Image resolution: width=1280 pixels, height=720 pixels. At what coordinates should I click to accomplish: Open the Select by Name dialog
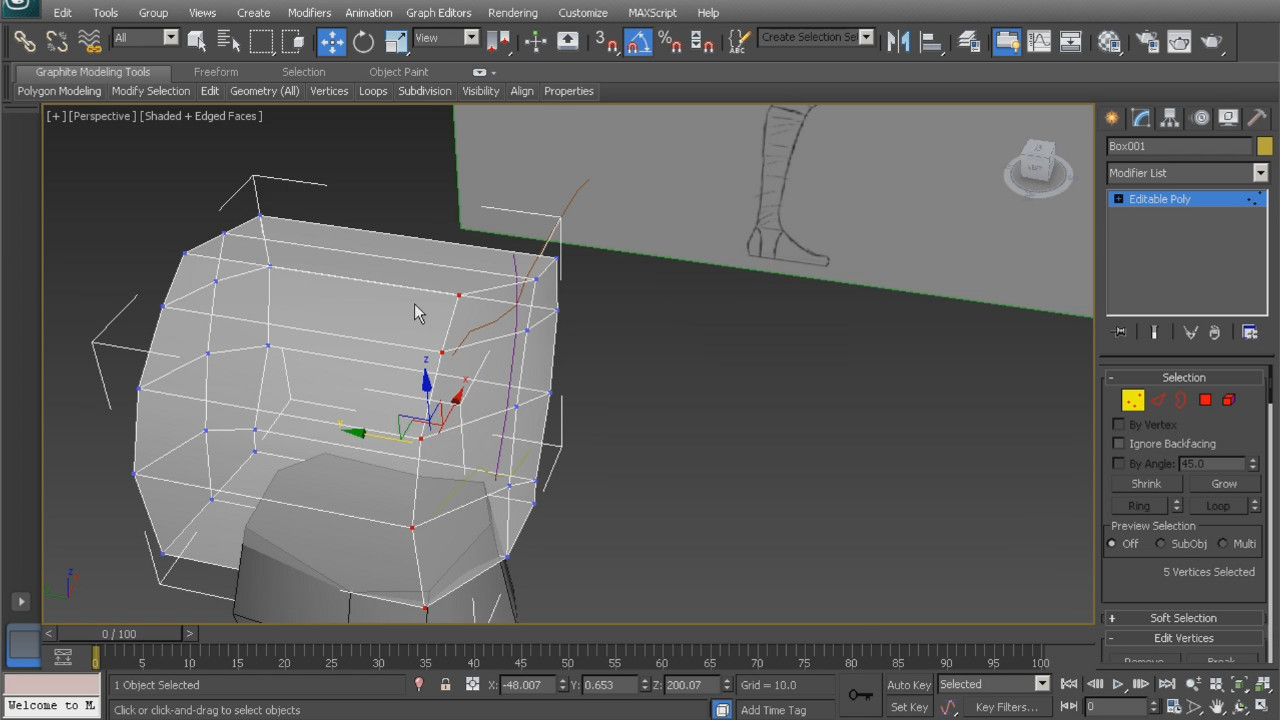tap(229, 41)
